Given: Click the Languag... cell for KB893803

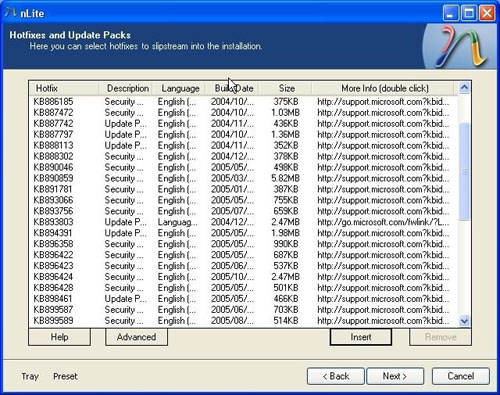Looking at the screenshot, I should tap(177, 222).
